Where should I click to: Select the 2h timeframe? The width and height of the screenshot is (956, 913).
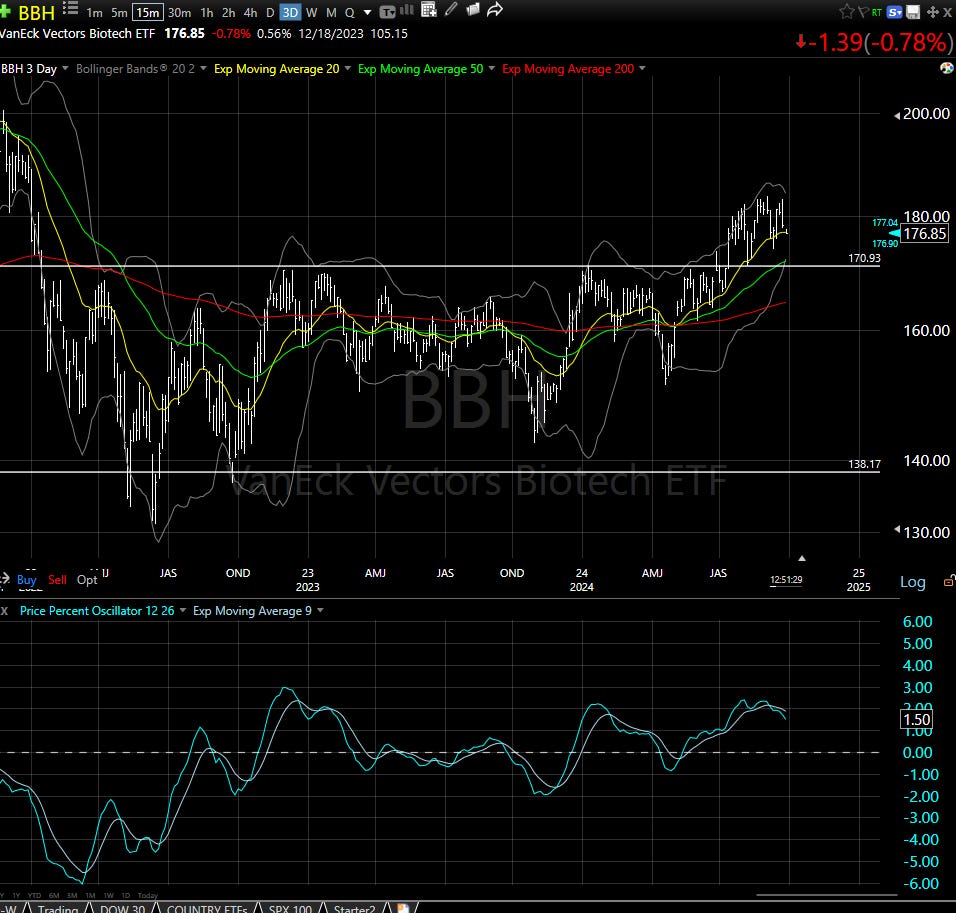pos(229,12)
